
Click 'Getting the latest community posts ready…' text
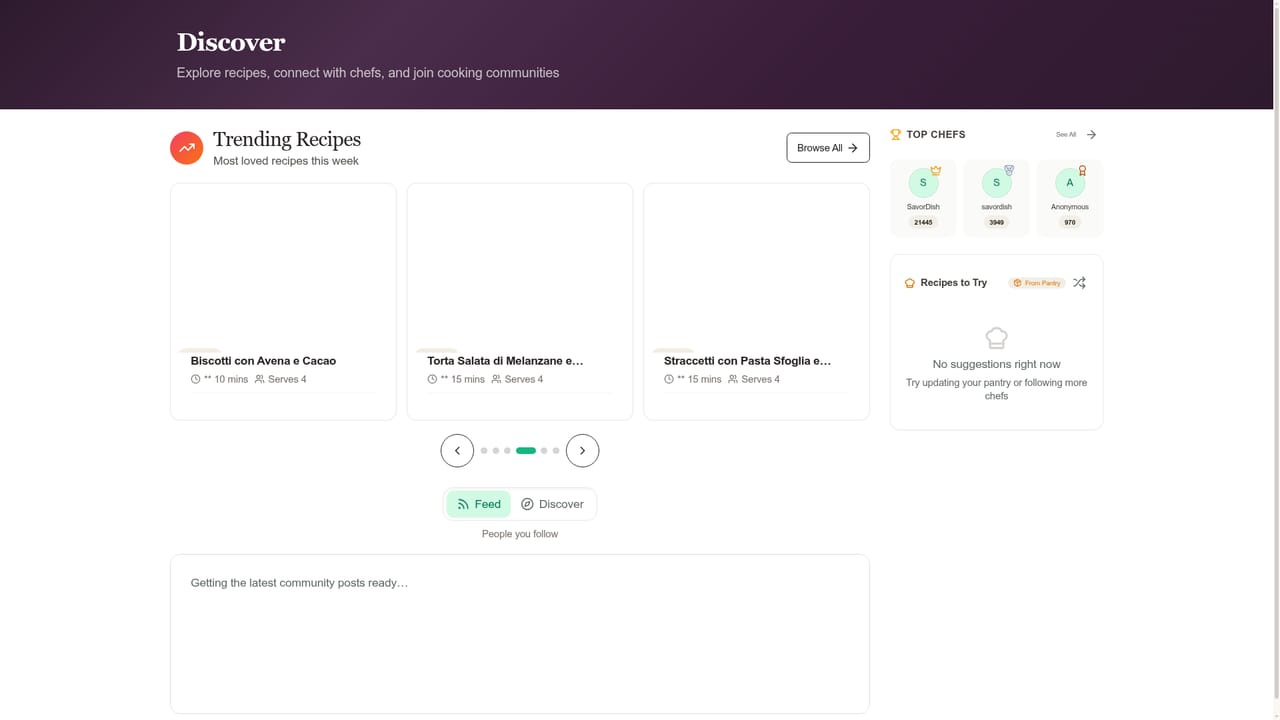[x=299, y=583]
